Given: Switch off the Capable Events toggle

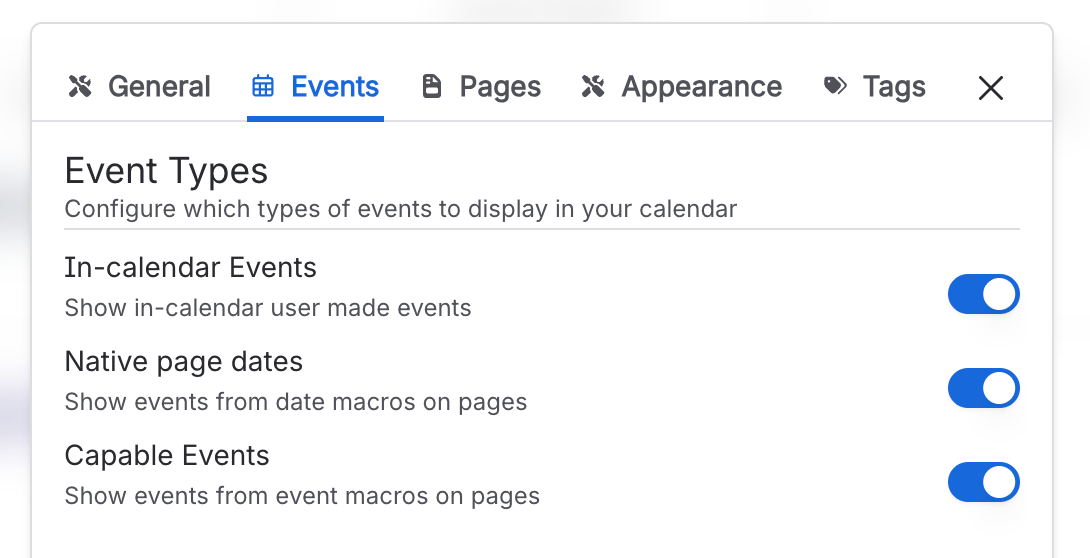Looking at the screenshot, I should point(983,482).
